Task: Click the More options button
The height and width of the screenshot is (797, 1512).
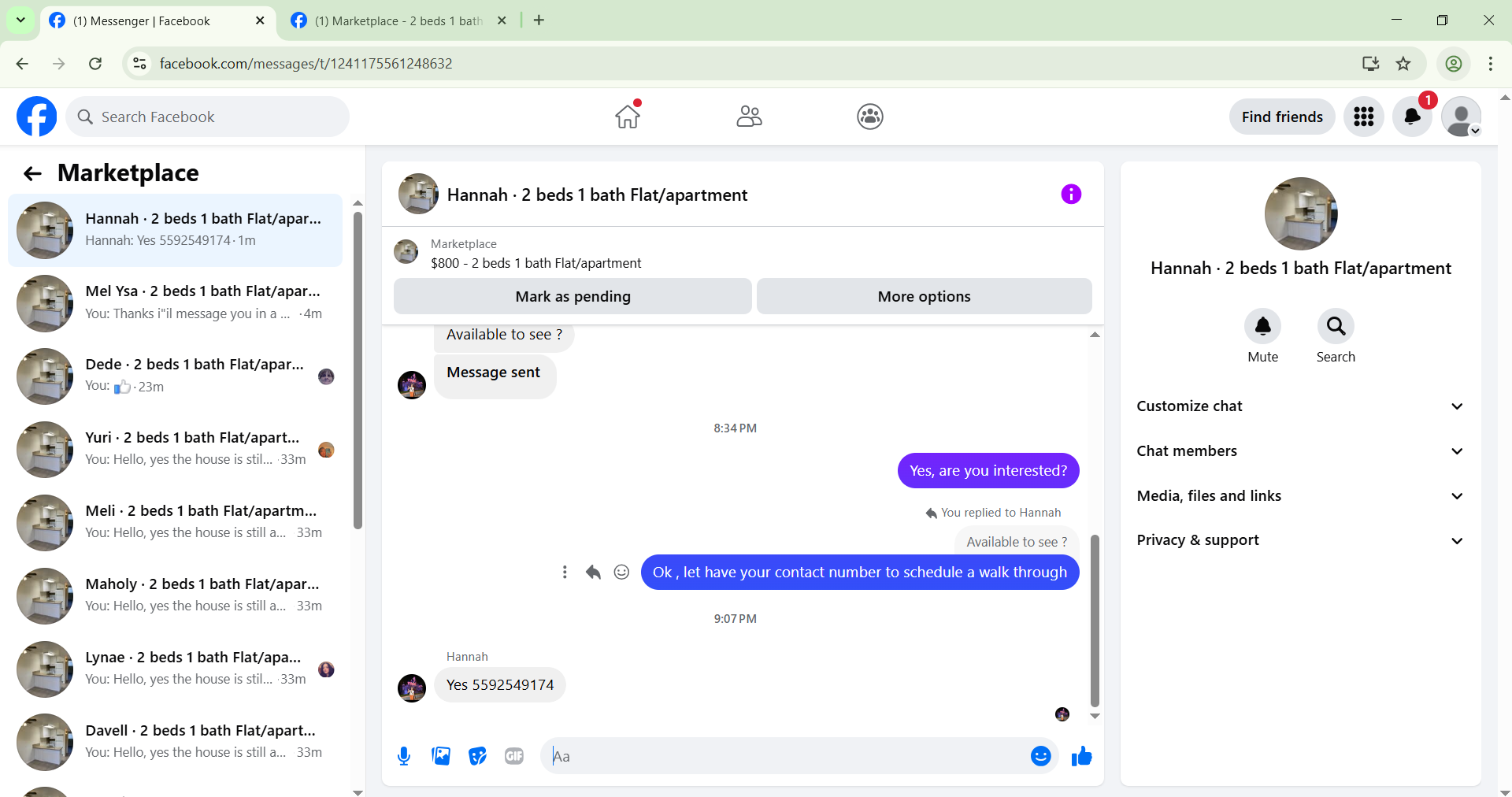Action: (x=925, y=297)
